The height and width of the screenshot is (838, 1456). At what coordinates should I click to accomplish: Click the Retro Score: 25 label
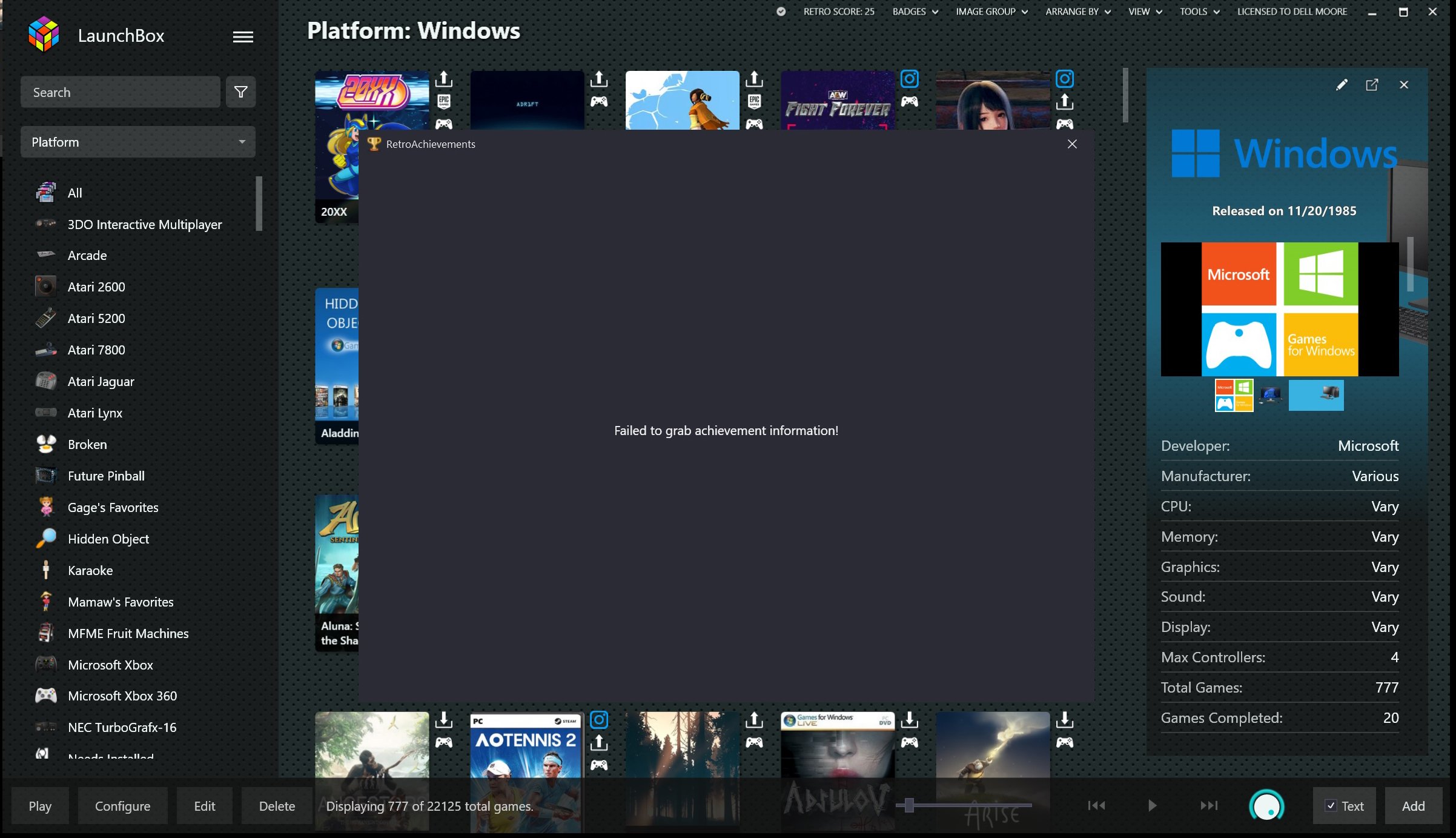click(839, 12)
